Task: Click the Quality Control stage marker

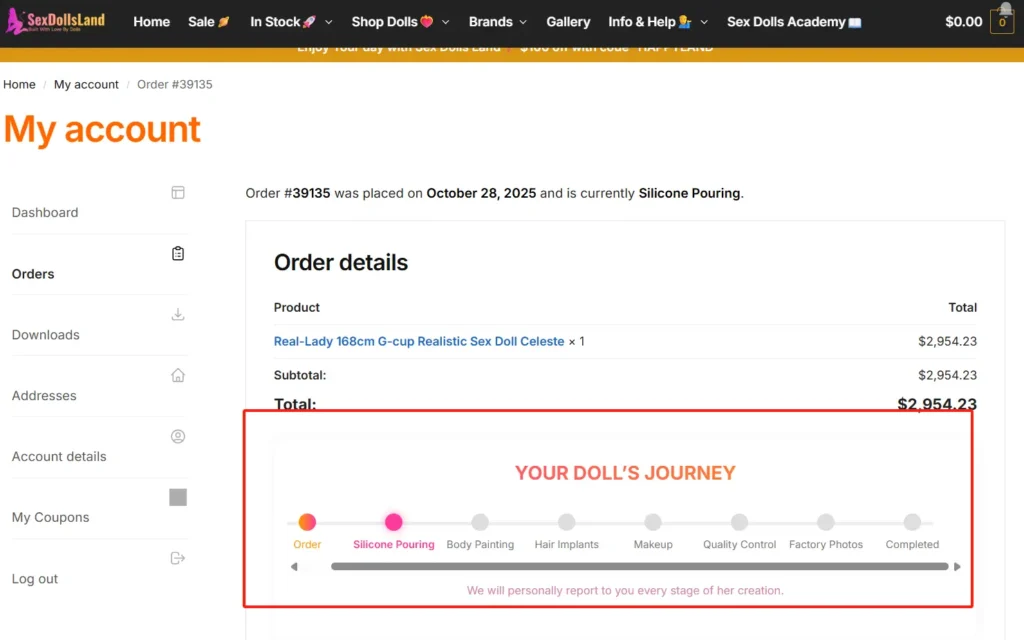Action: [739, 522]
